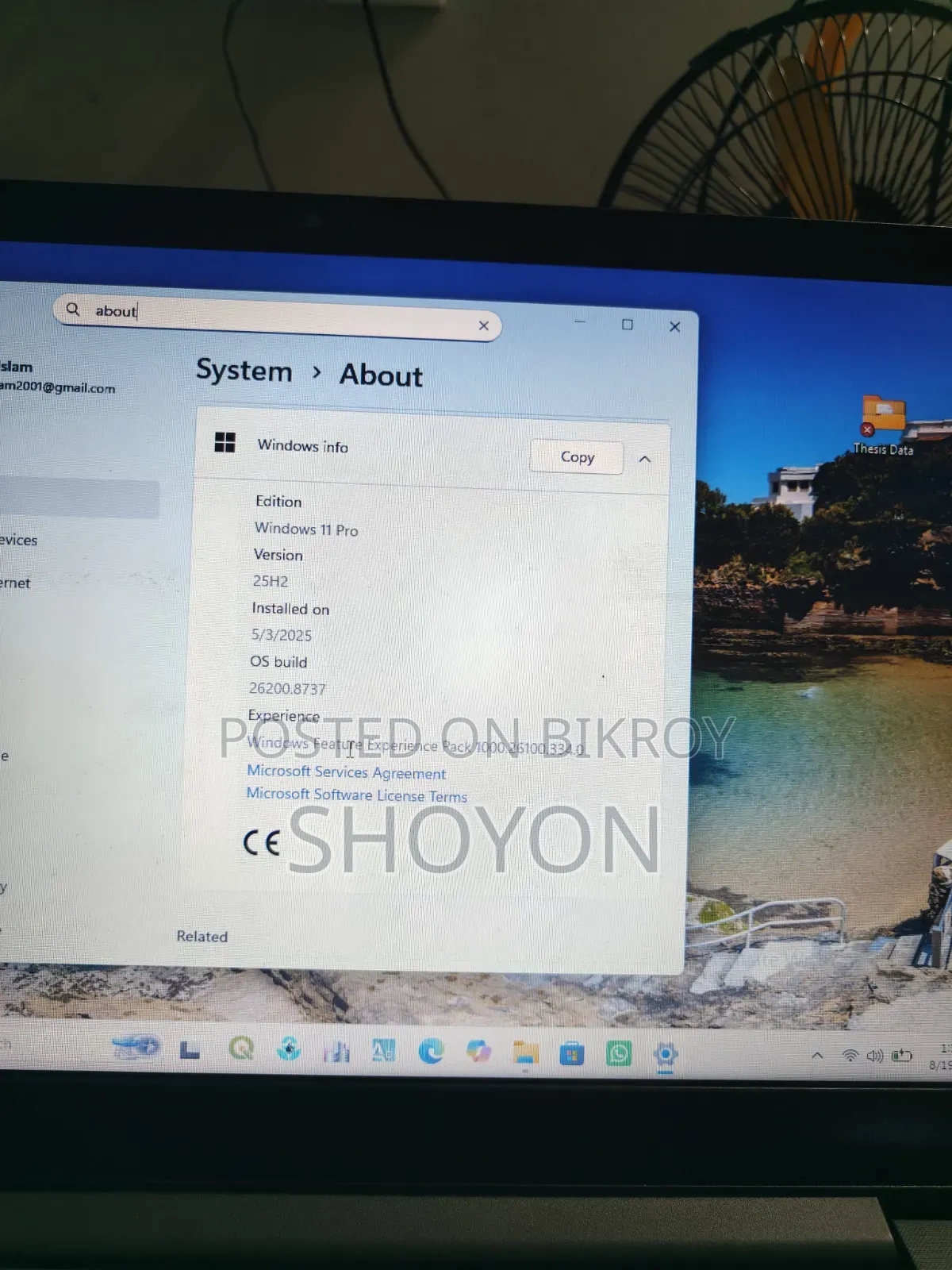
Task: Click the Settings gear in taskbar
Action: (666, 1054)
